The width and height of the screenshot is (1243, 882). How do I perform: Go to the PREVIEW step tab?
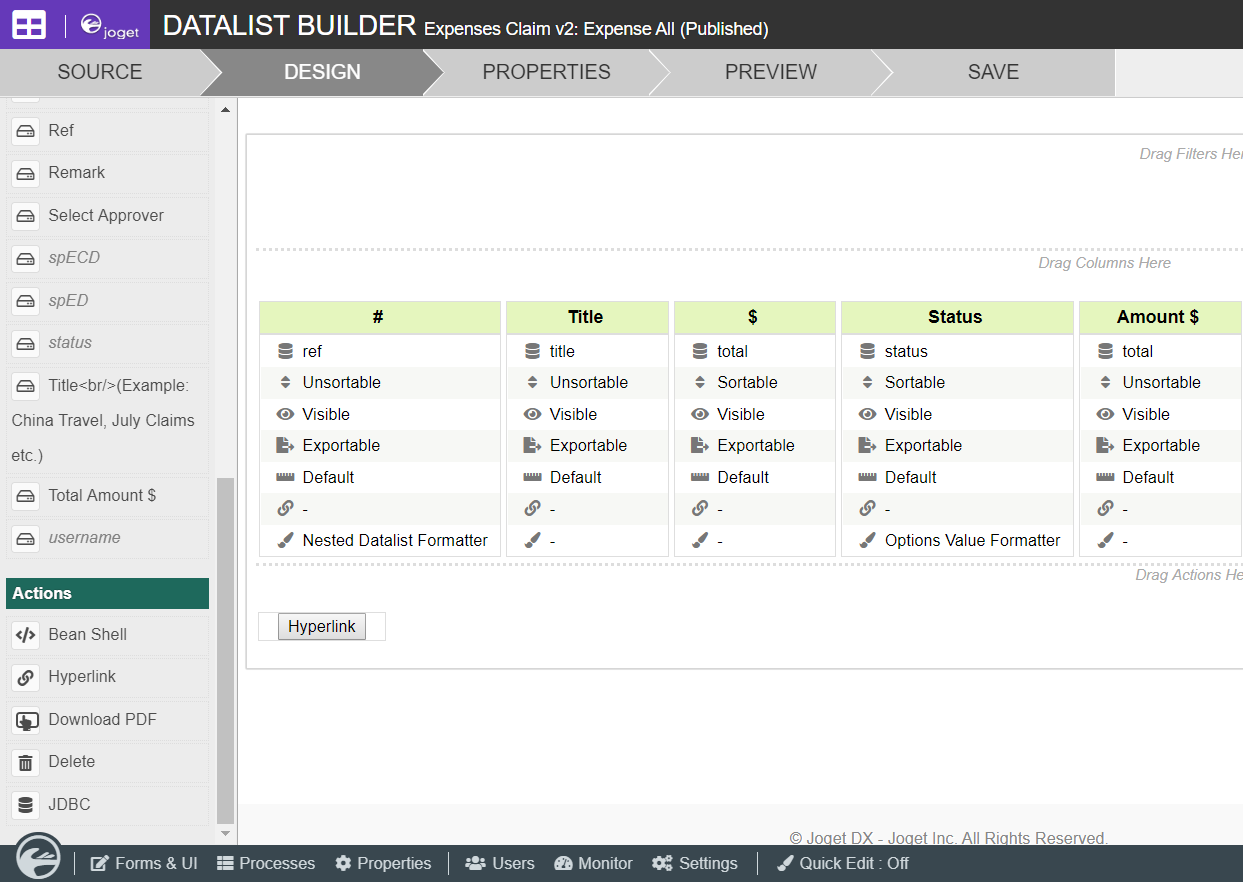[770, 72]
